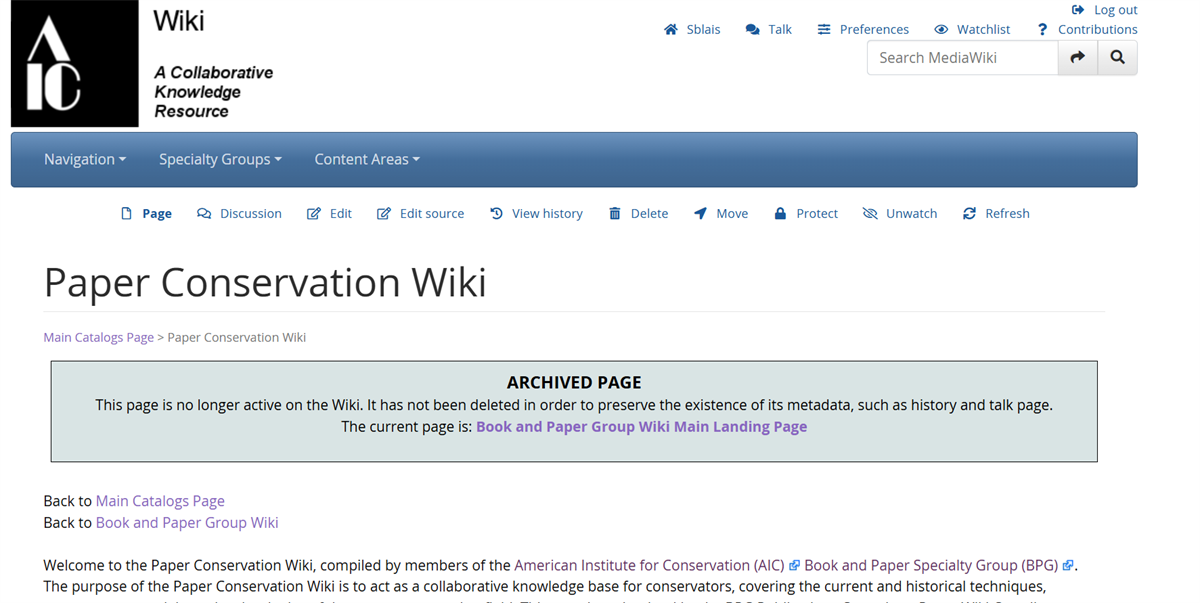Choose Unwatch for this page
1200x603 pixels.
tap(900, 213)
